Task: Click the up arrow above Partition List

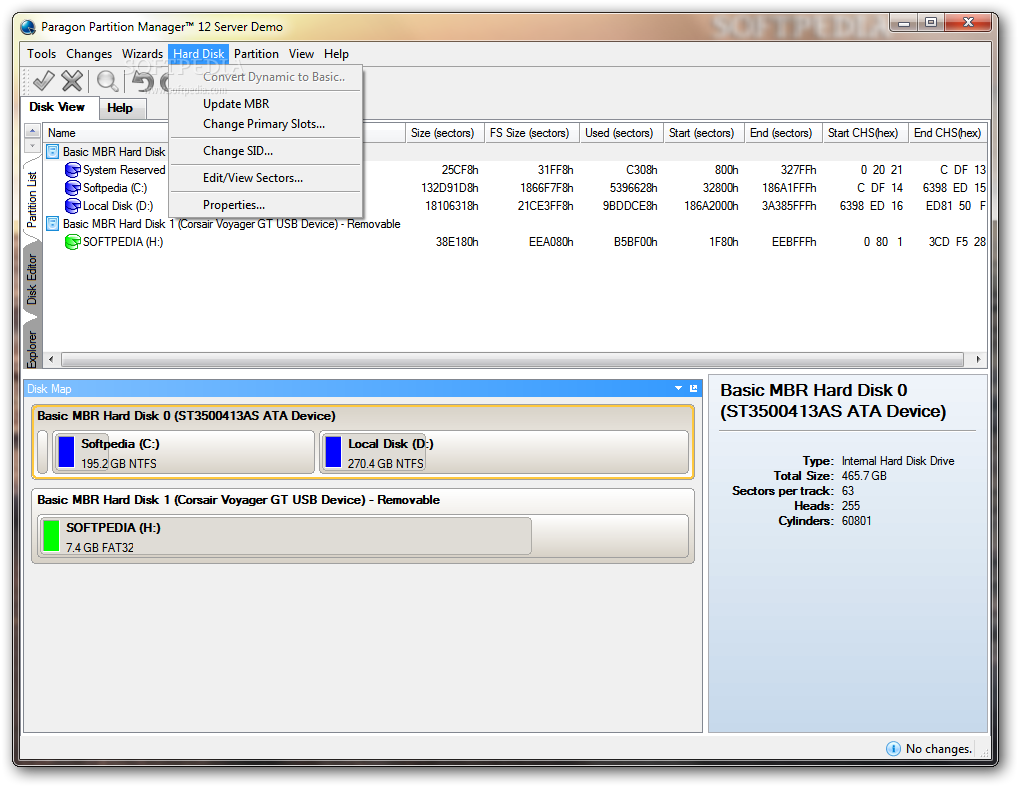Action: pos(32,131)
